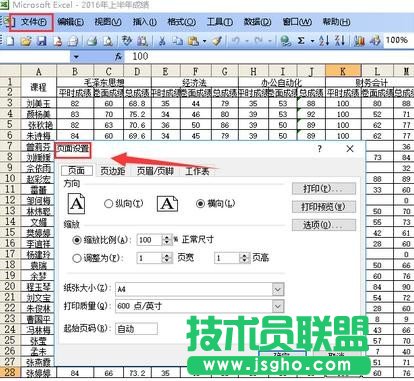Click the E-mail envelope toolbar icon
Screen dimensions: 414x381
pyautogui.click(x=73, y=41)
